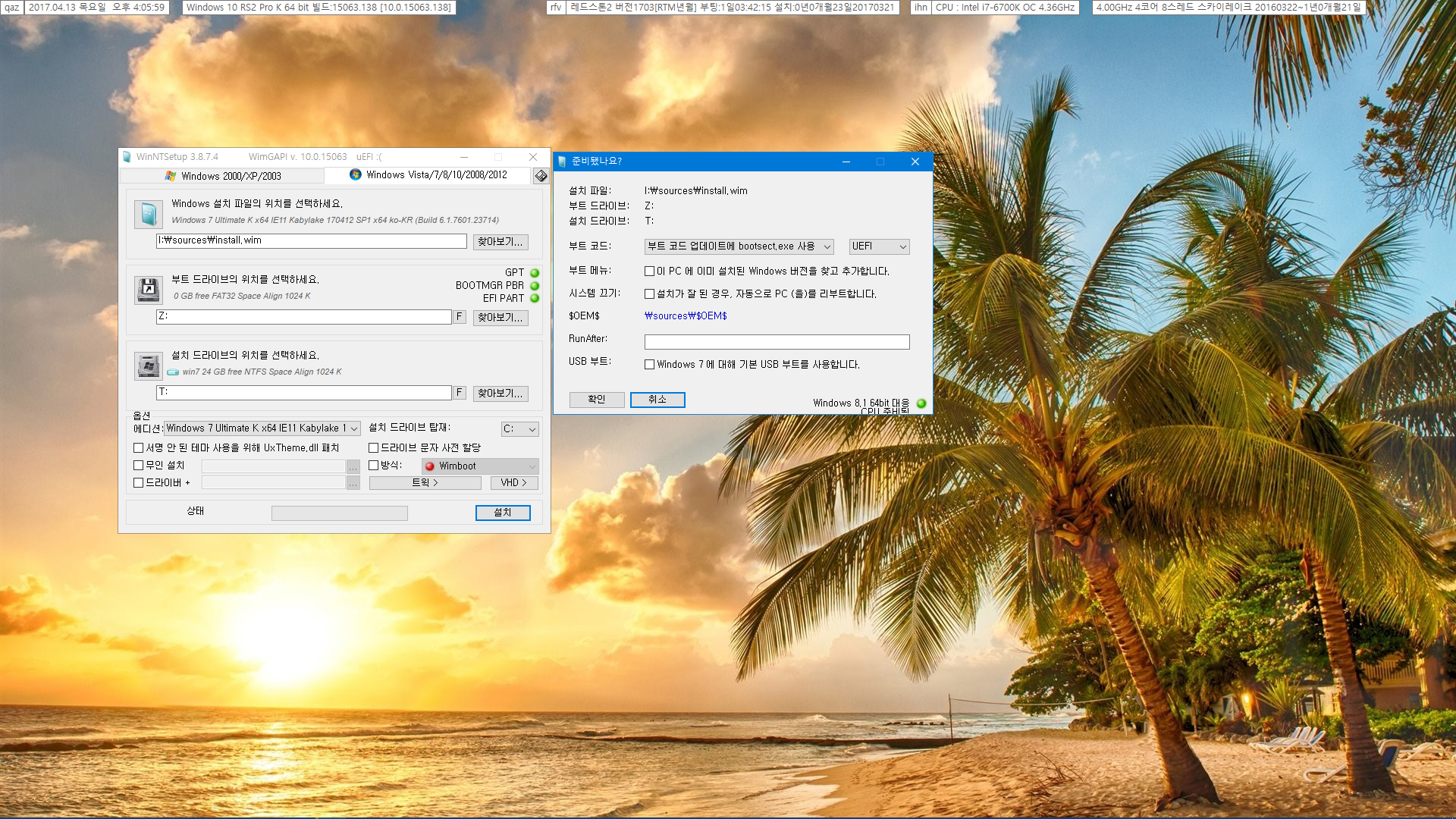Screen dimensions: 1456x819
Task: Switch to Windows Vista/7/8/10/2008/2012 tab
Action: (428, 175)
